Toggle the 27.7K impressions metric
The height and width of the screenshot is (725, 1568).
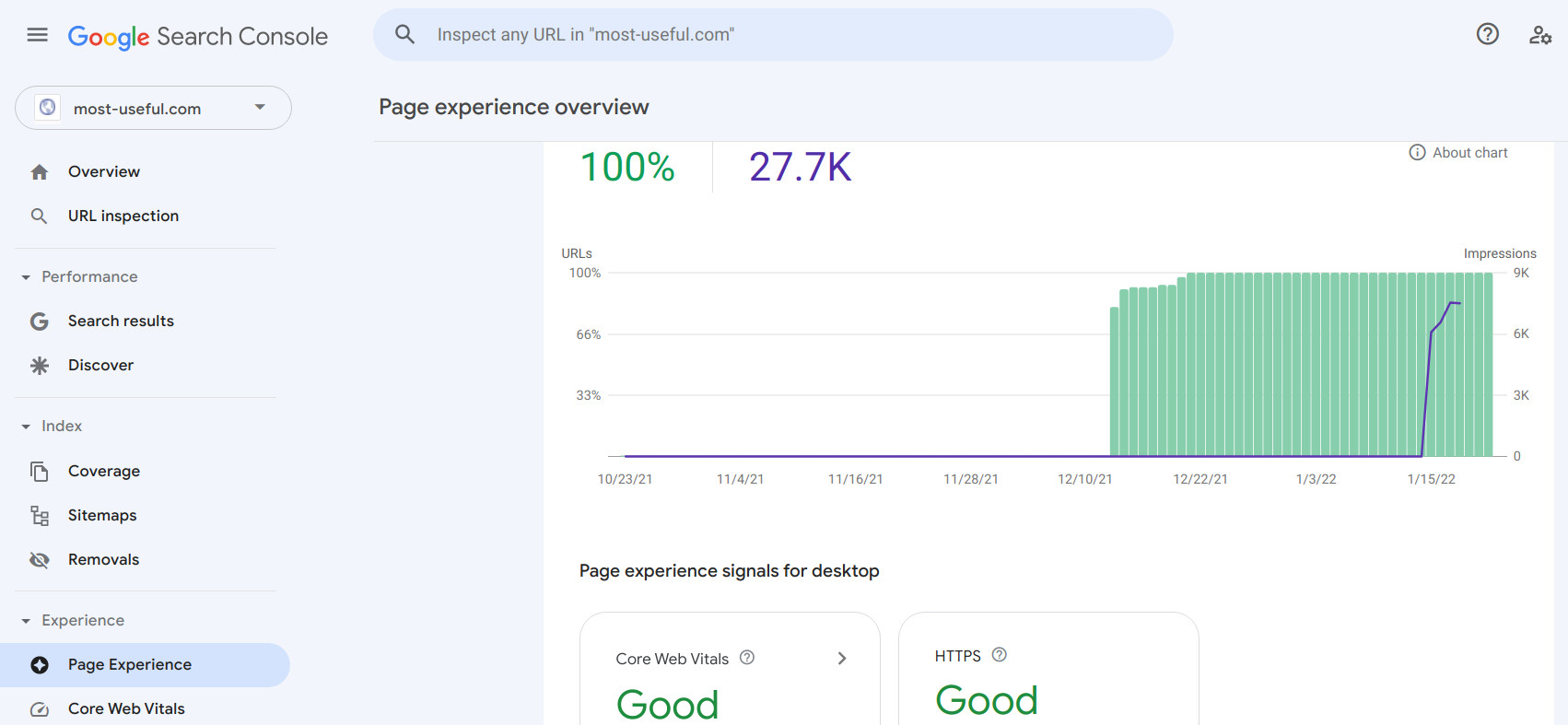[800, 167]
